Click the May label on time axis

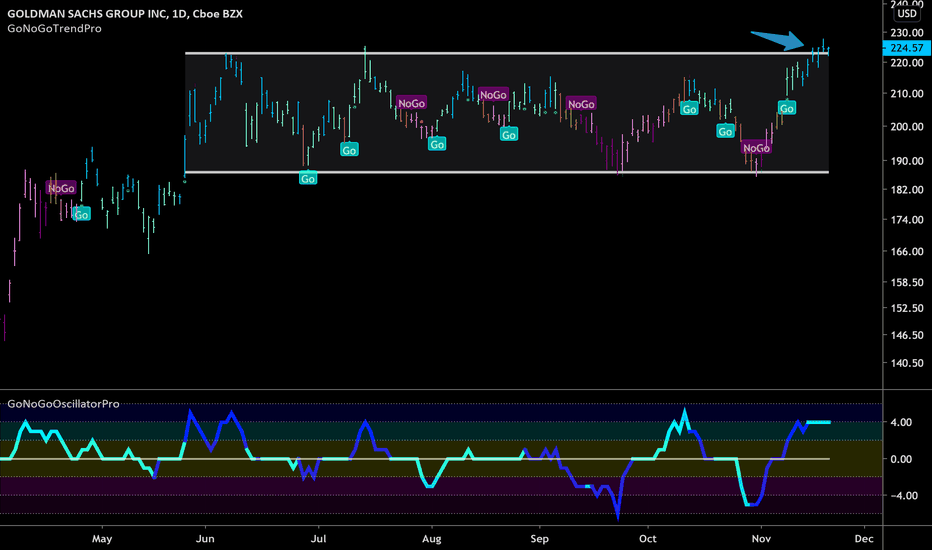pyautogui.click(x=102, y=539)
